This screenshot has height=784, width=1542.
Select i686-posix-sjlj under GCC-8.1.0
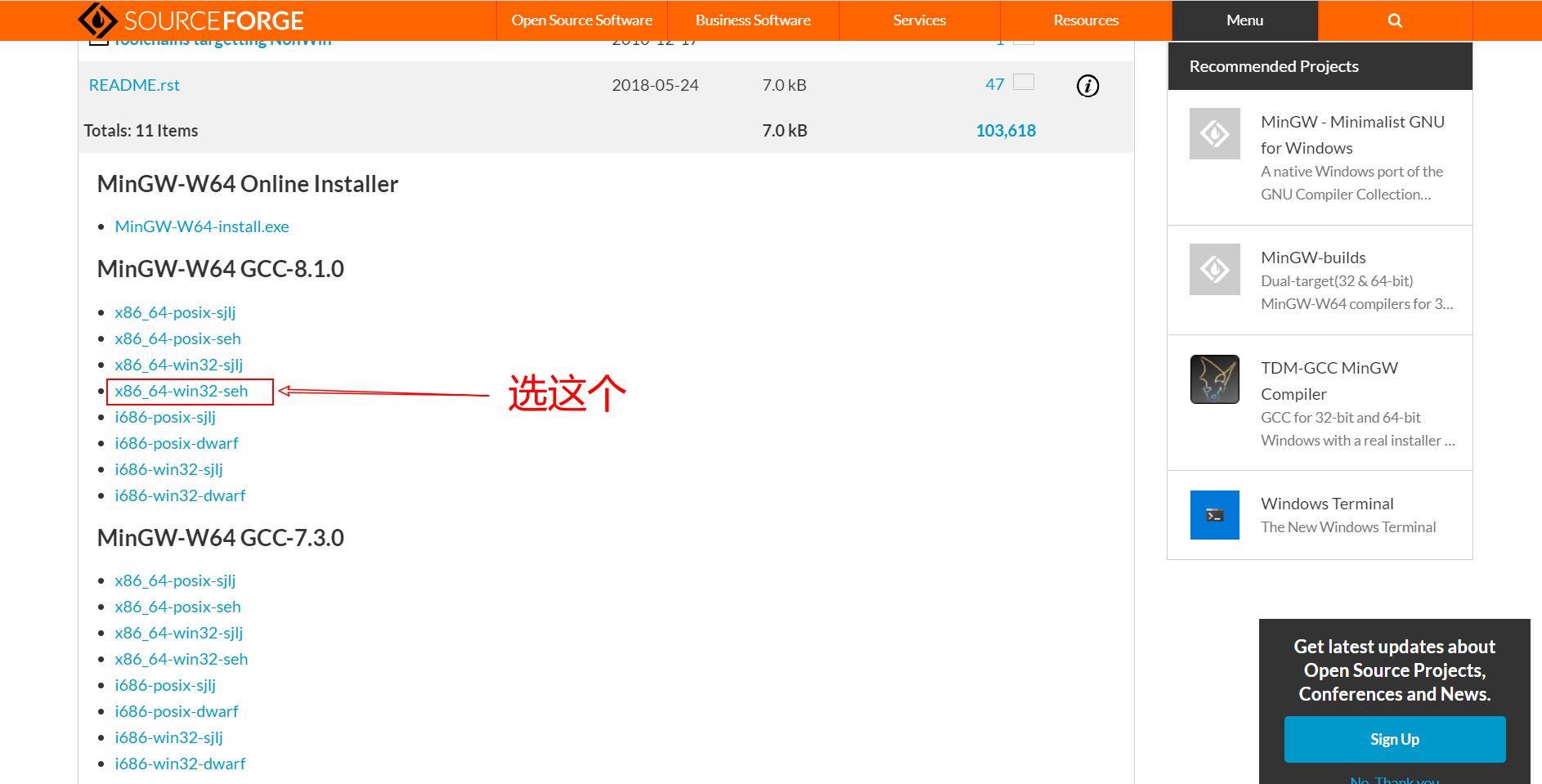[x=165, y=417]
